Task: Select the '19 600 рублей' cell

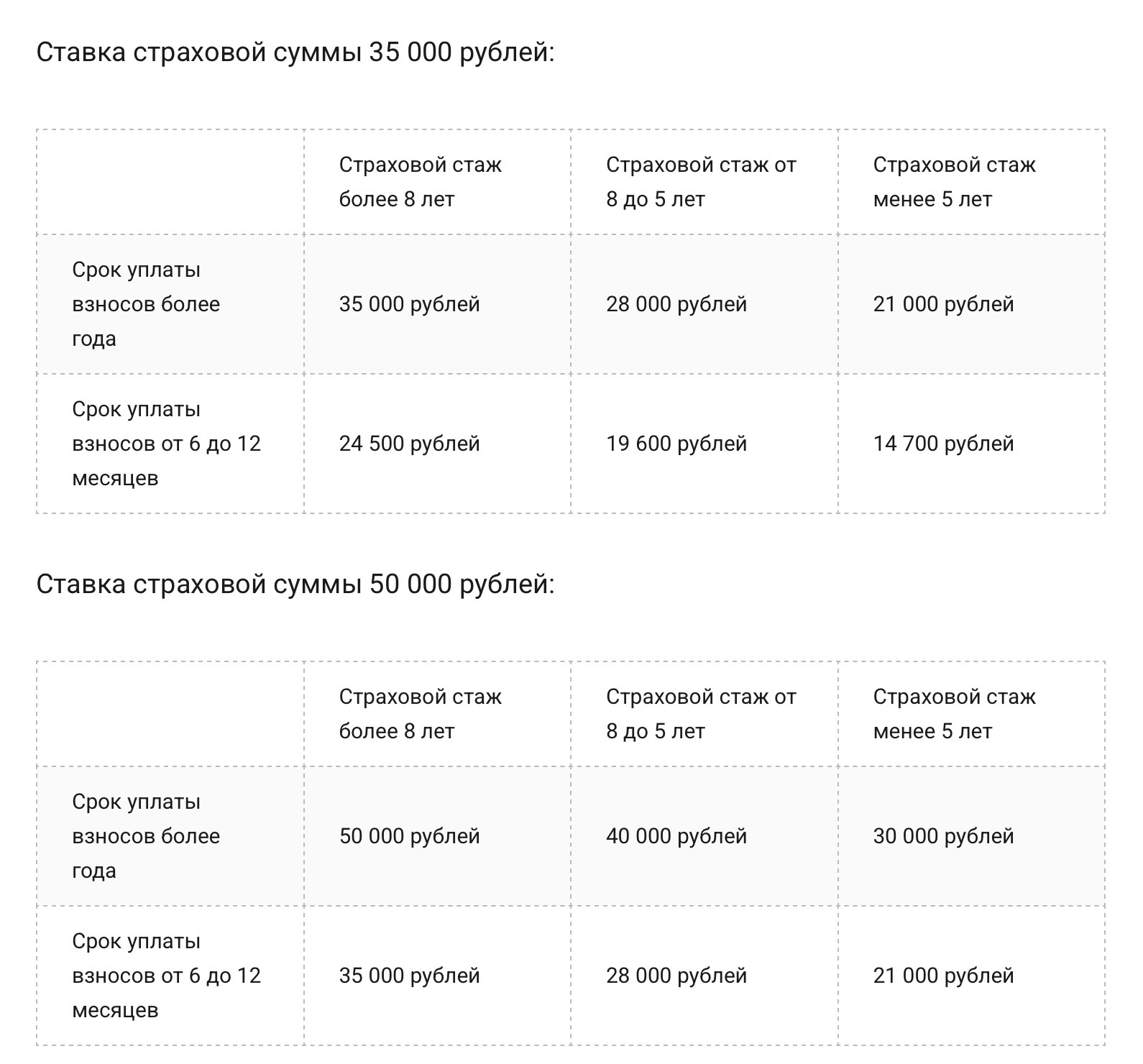Action: point(676,444)
